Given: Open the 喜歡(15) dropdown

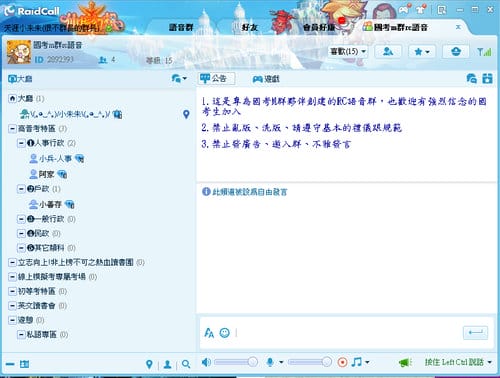Looking at the screenshot, I should (x=348, y=52).
